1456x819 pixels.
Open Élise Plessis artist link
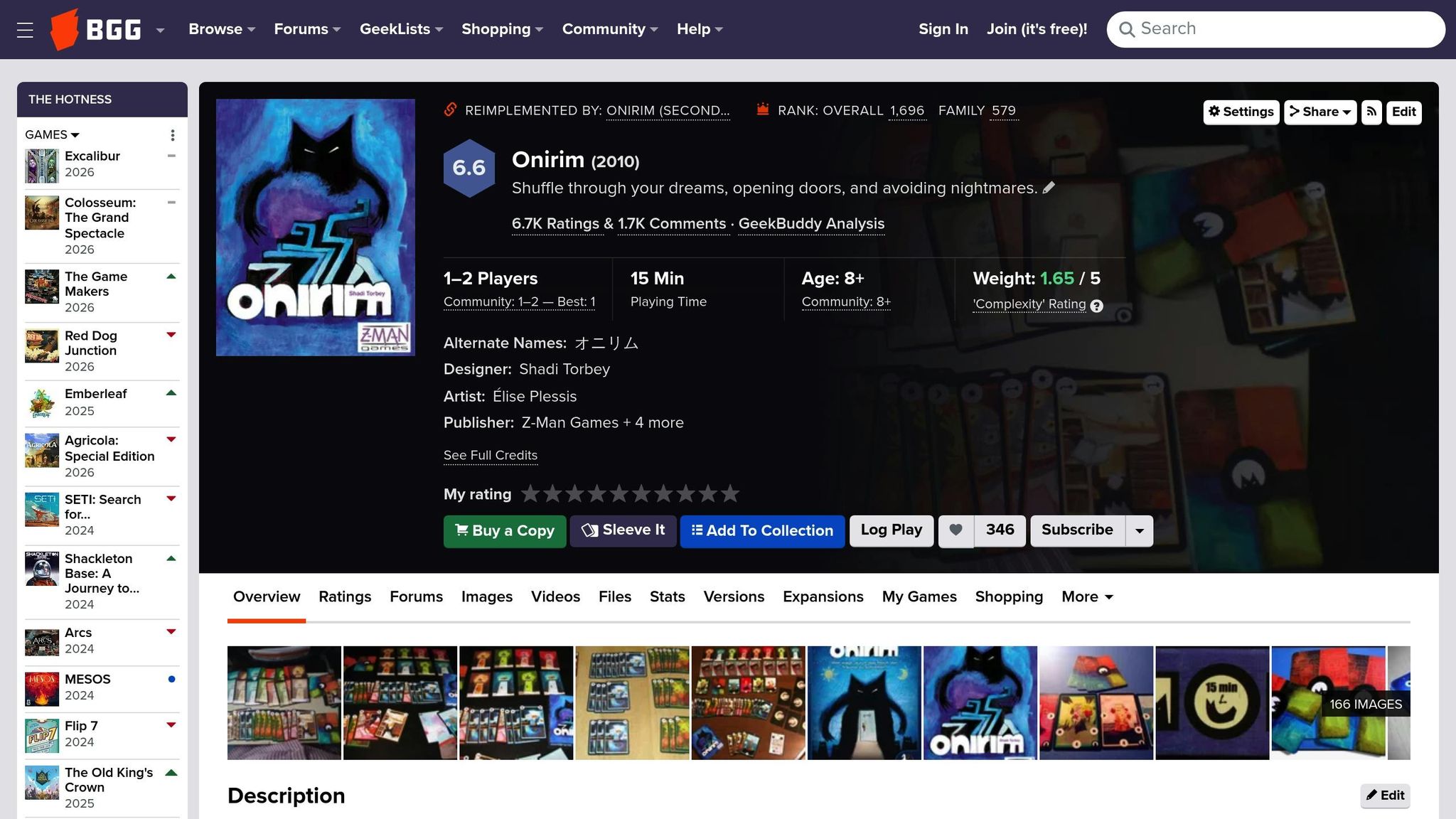[535, 396]
